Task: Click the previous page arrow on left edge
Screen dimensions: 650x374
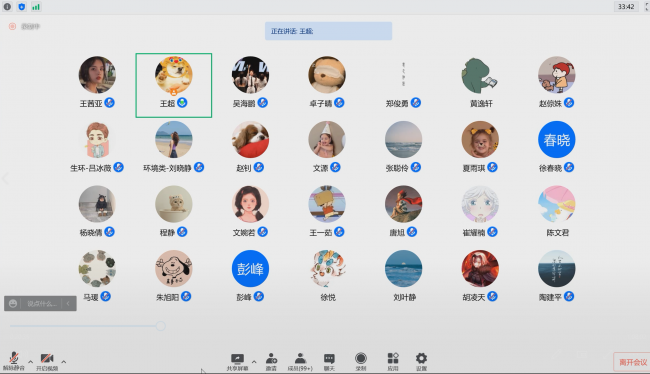Action: (5, 178)
